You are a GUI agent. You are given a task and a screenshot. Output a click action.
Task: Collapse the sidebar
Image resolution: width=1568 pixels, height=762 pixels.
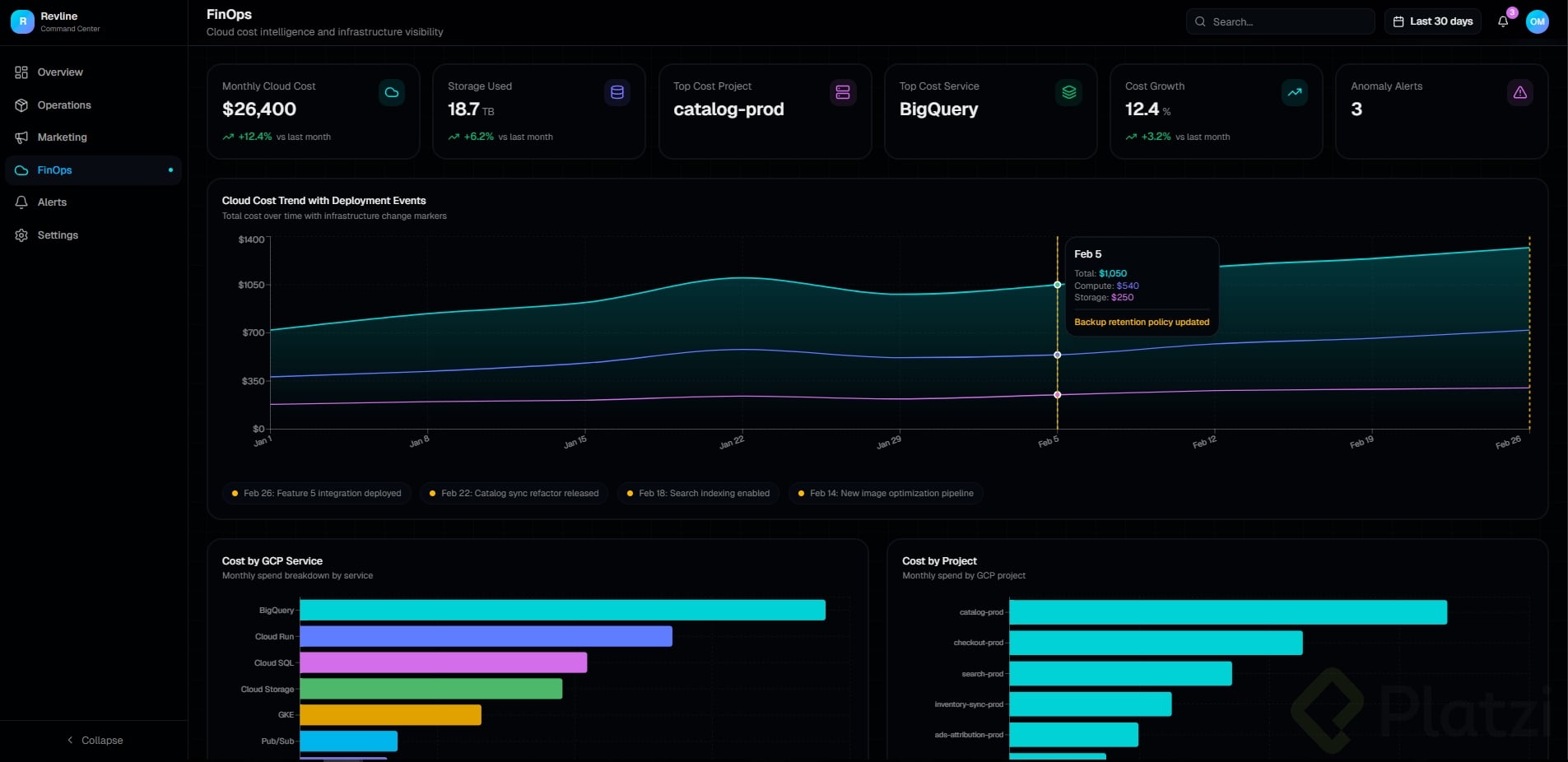point(95,741)
